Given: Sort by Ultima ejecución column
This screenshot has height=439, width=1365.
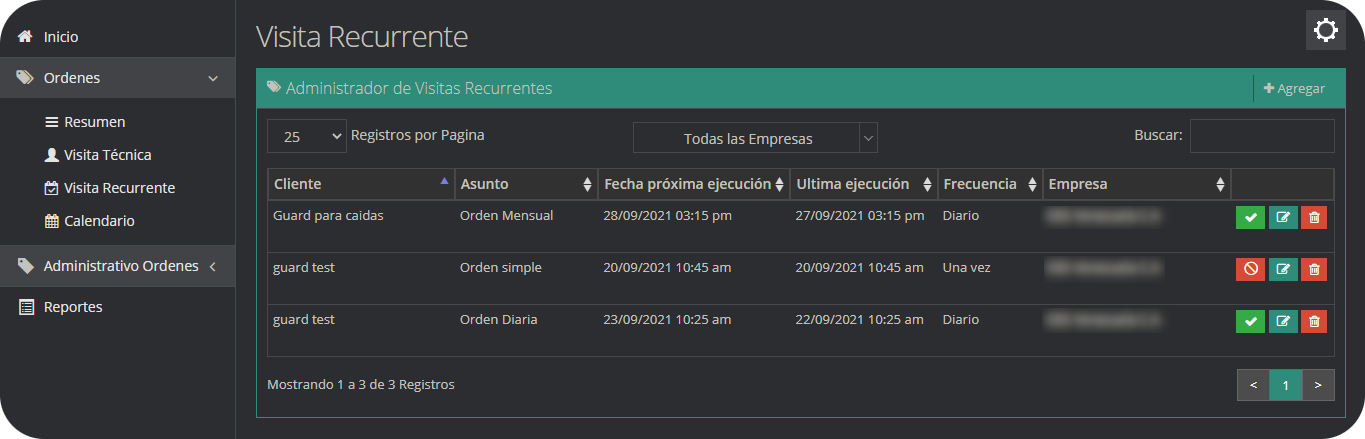Looking at the screenshot, I should pyautogui.click(x=864, y=184).
